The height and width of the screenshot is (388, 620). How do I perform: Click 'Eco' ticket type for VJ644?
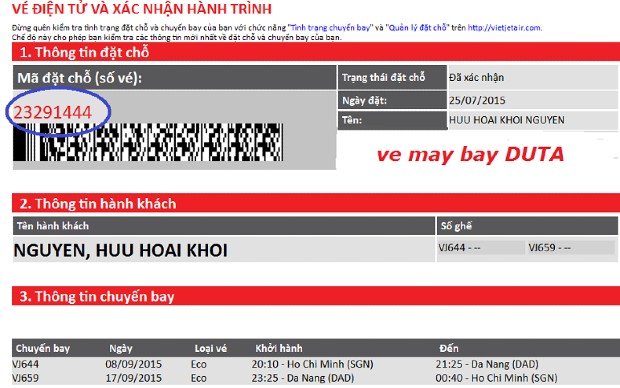pos(198,364)
